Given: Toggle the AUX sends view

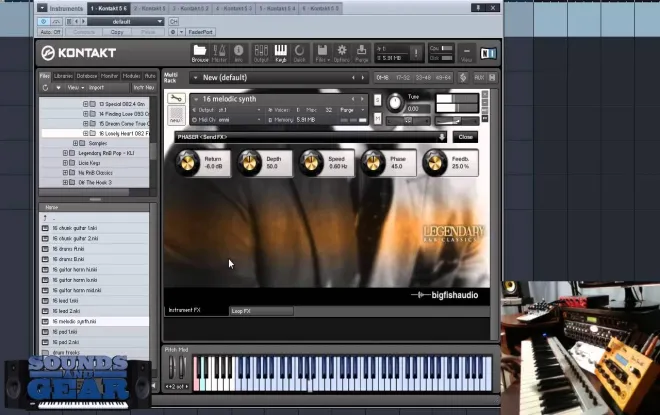Looking at the screenshot, I should (x=479, y=77).
